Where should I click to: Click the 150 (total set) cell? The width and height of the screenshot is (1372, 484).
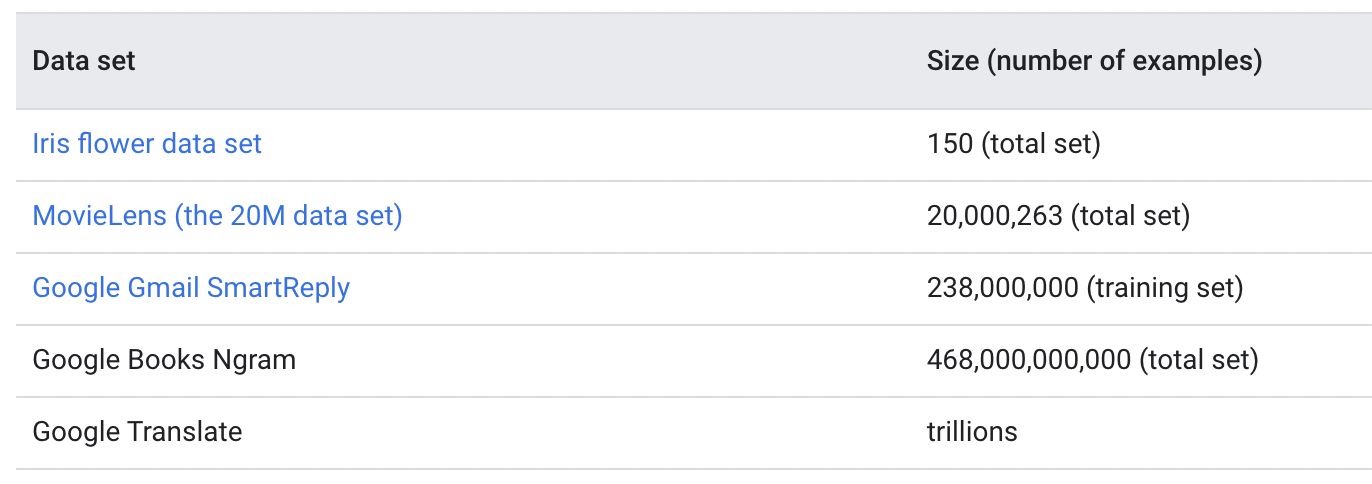click(1013, 144)
